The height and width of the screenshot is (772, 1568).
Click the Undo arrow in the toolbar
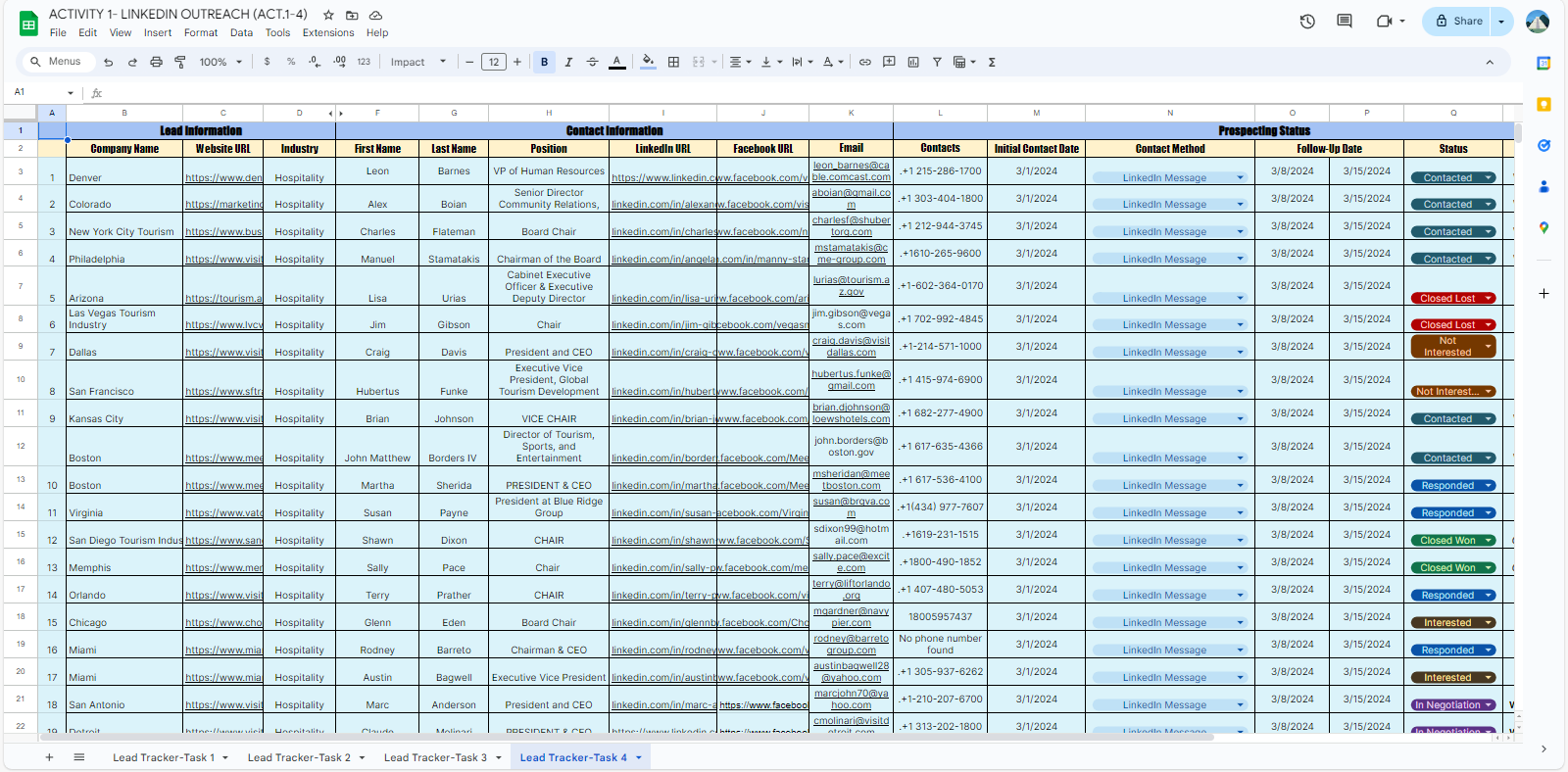point(108,62)
